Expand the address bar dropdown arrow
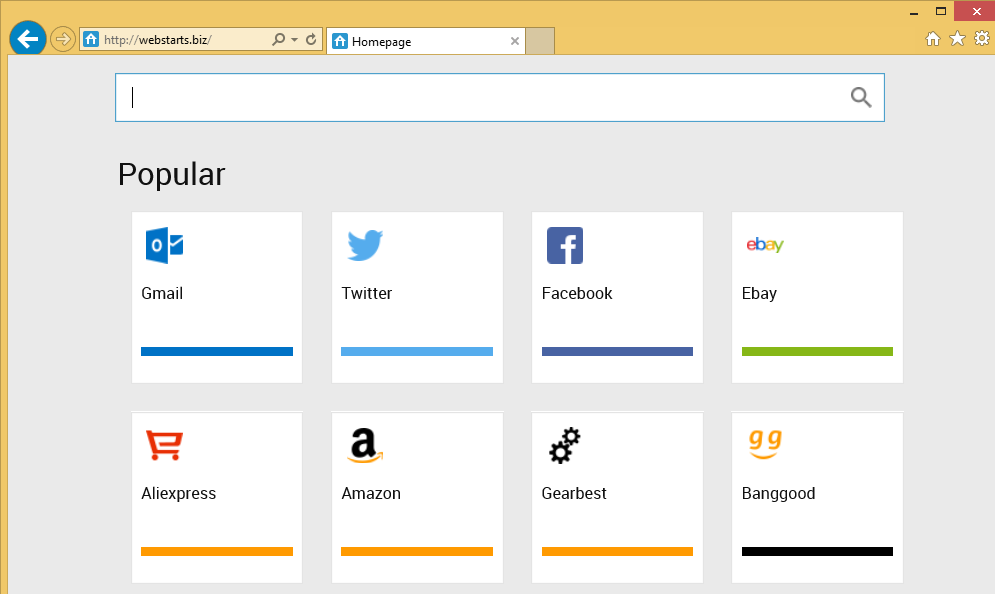 [294, 40]
